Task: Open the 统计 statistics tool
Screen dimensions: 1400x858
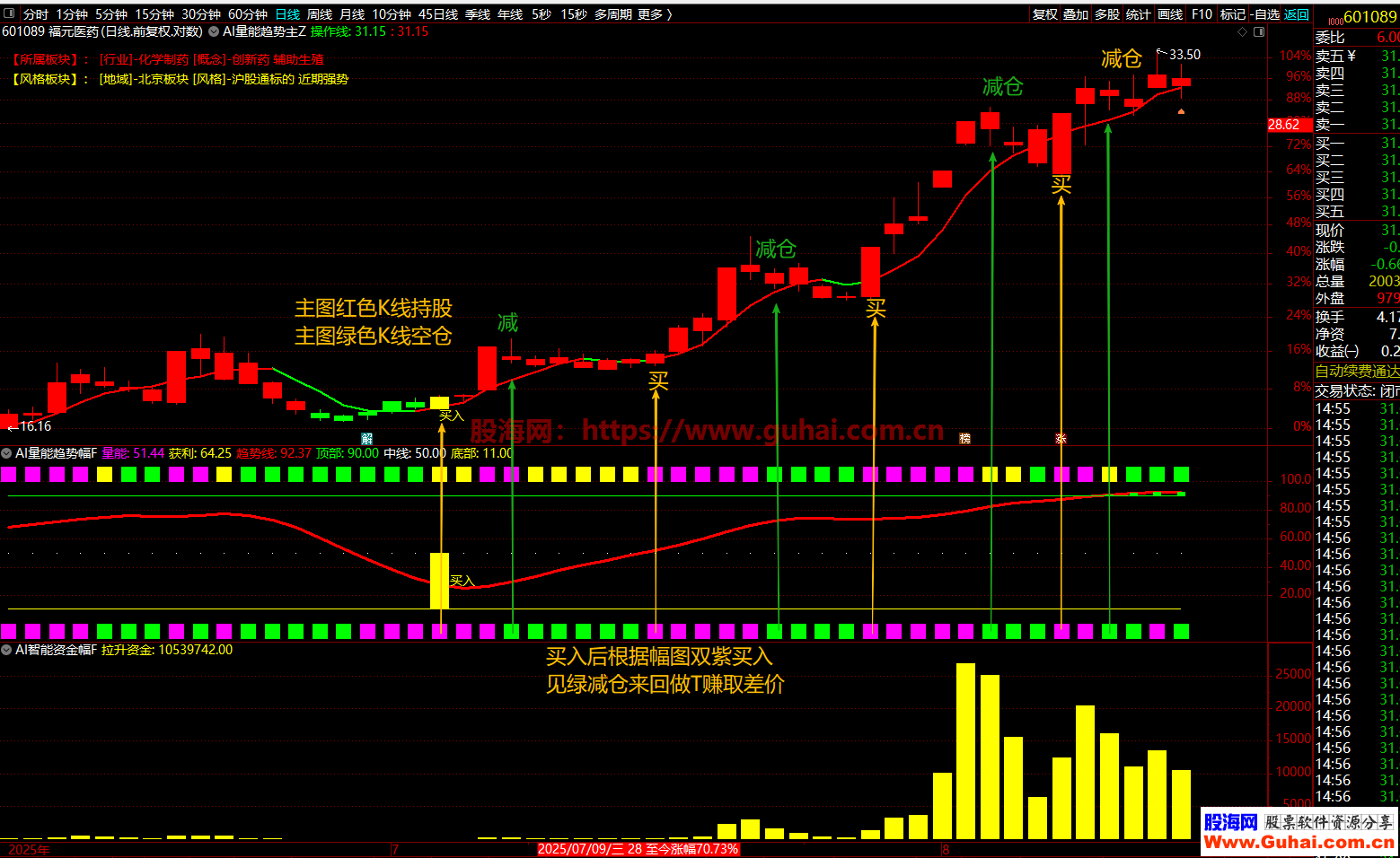Action: tap(1139, 14)
